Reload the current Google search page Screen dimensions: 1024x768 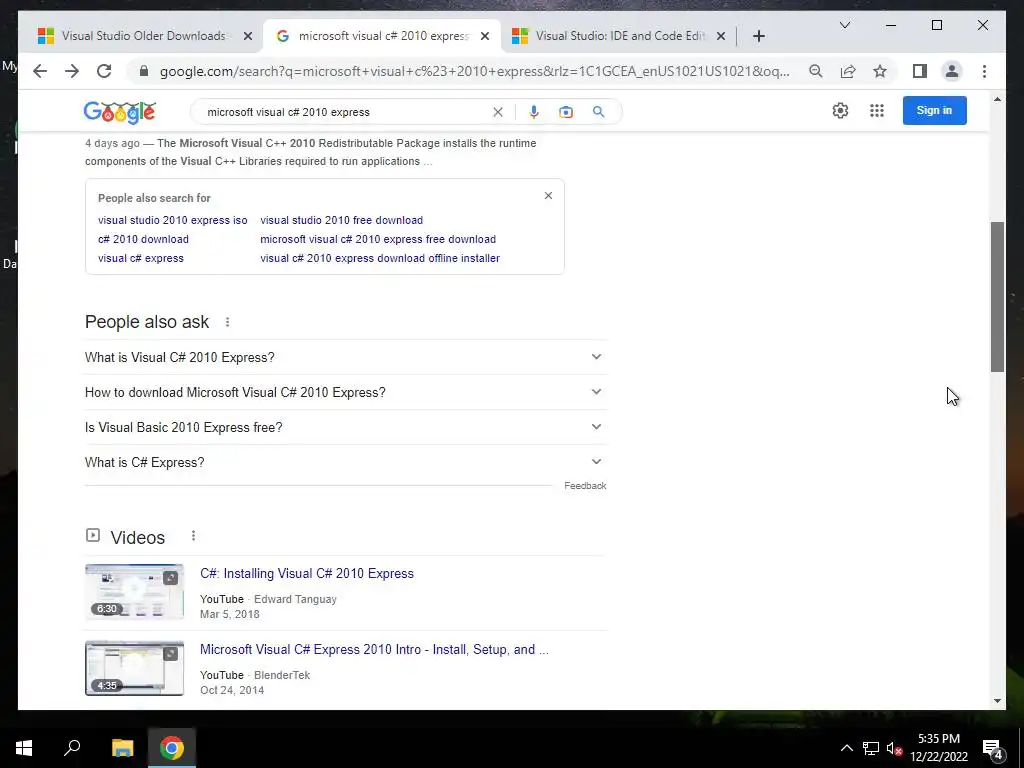tap(104, 71)
